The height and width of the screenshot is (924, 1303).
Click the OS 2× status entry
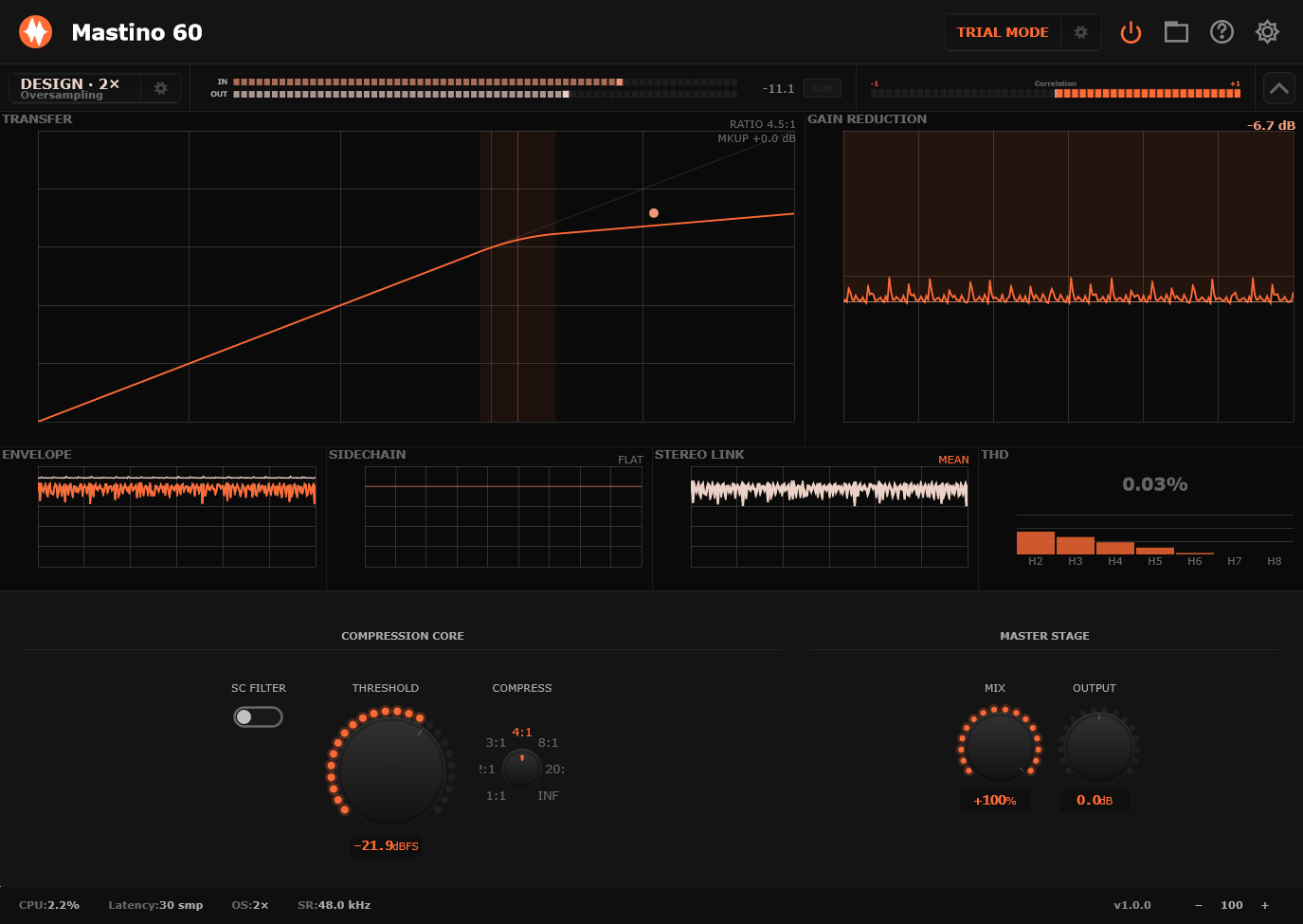pos(250,905)
